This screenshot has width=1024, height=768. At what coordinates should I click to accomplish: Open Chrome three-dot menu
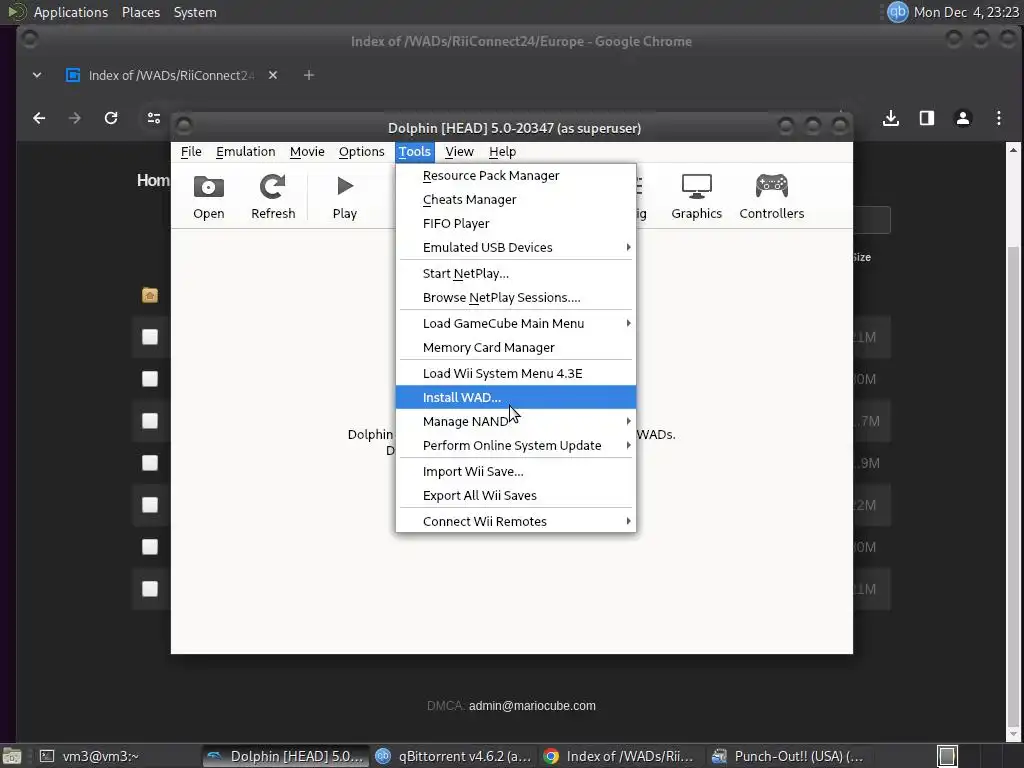tap(999, 118)
